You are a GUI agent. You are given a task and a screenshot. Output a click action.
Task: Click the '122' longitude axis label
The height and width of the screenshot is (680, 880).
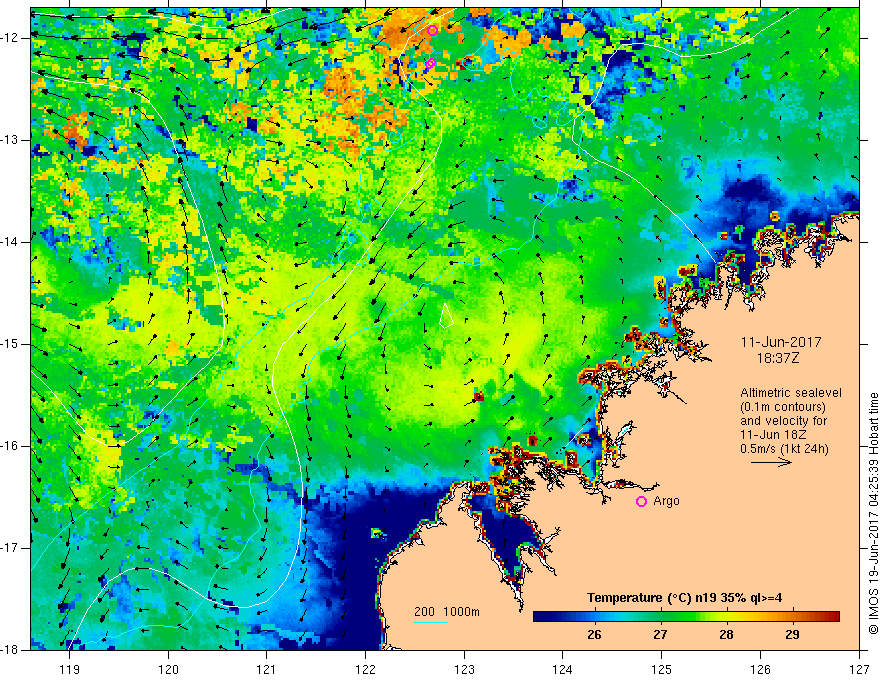tap(365, 669)
